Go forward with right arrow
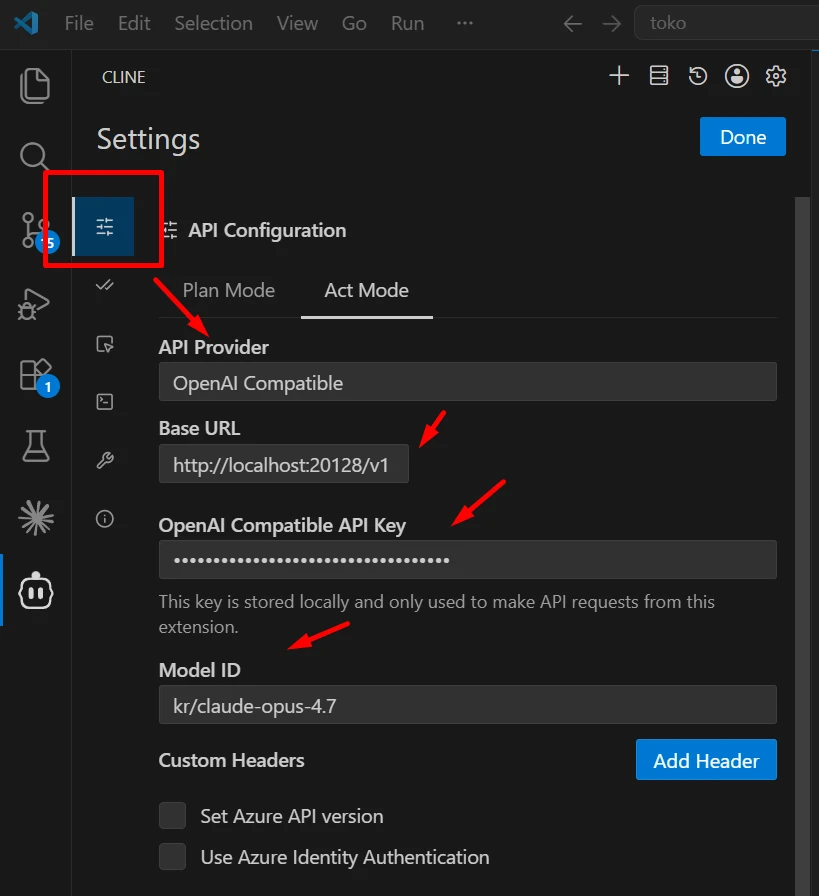The width and height of the screenshot is (819, 896). click(612, 24)
